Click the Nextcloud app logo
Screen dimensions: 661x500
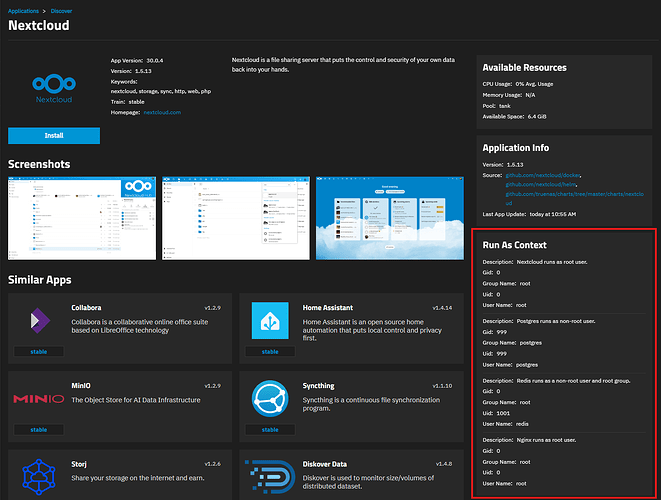54,88
